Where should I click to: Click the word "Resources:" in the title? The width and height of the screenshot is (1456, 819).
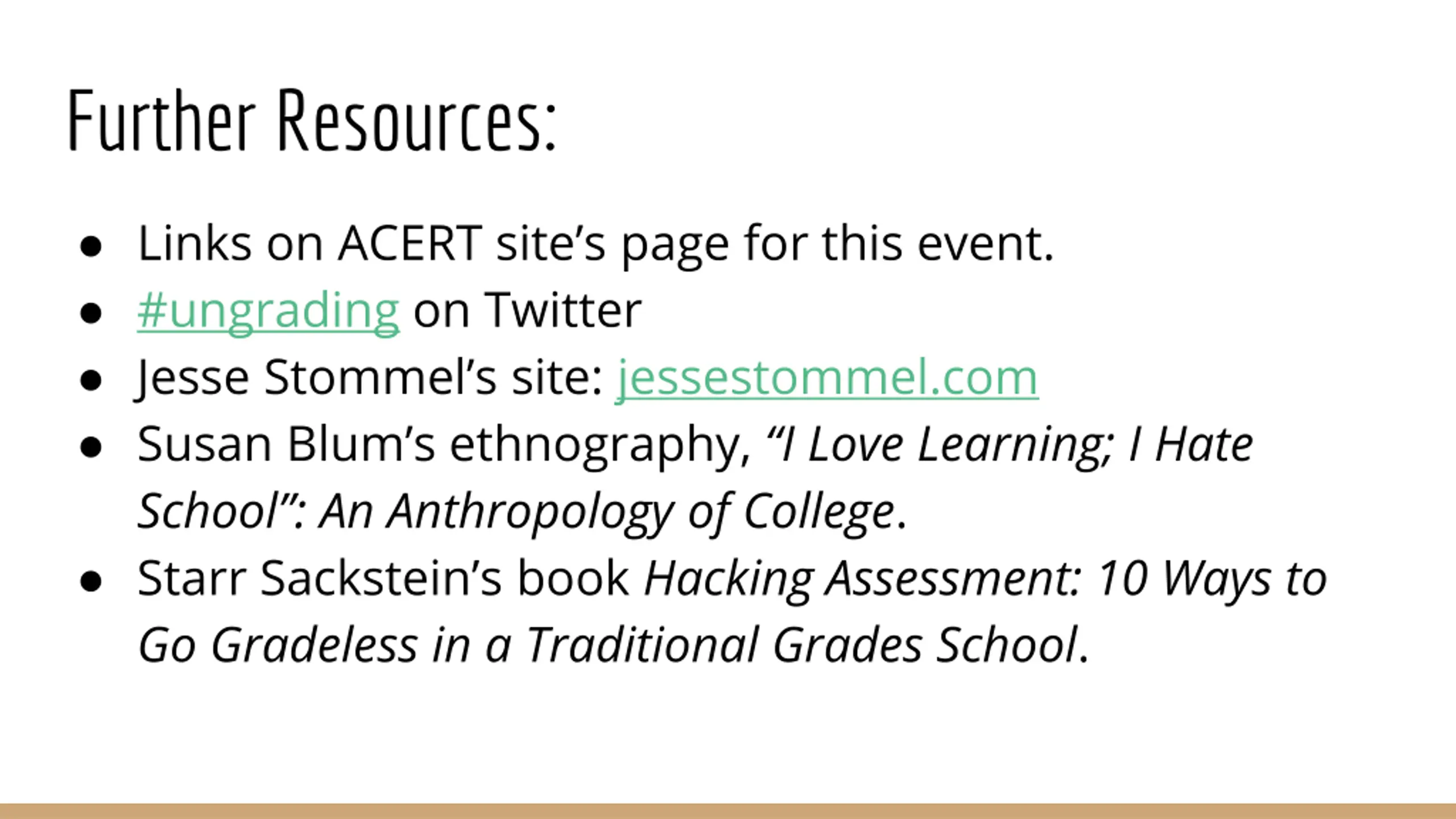coord(416,121)
